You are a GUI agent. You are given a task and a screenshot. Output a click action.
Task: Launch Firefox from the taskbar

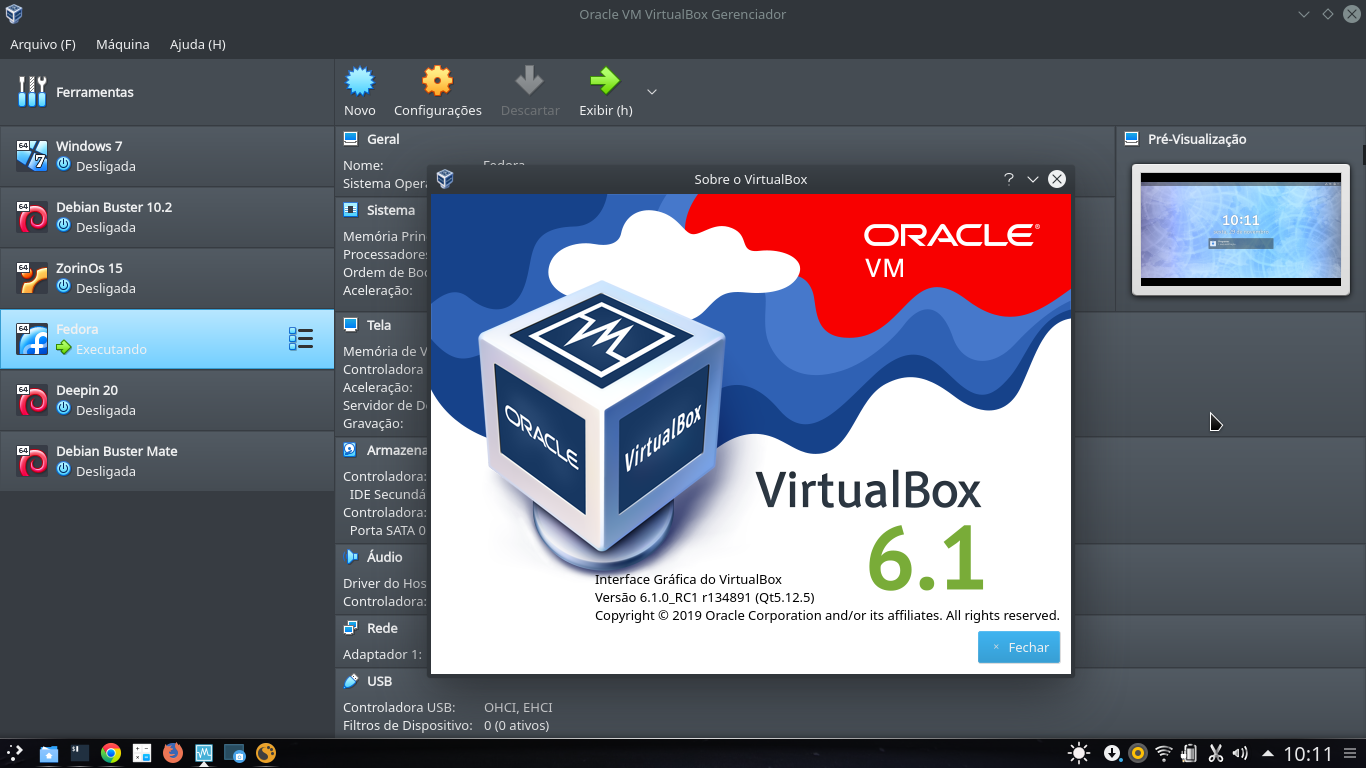tap(173, 752)
